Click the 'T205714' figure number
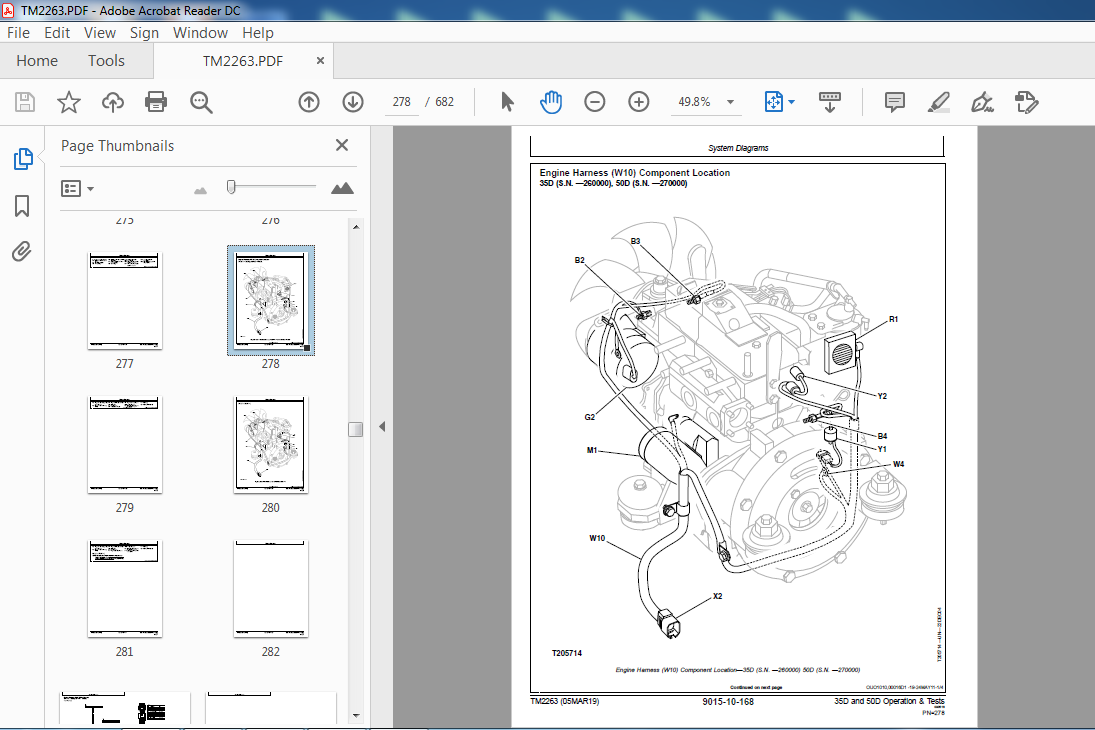This screenshot has height=730, width=1095. pyautogui.click(x=566, y=653)
